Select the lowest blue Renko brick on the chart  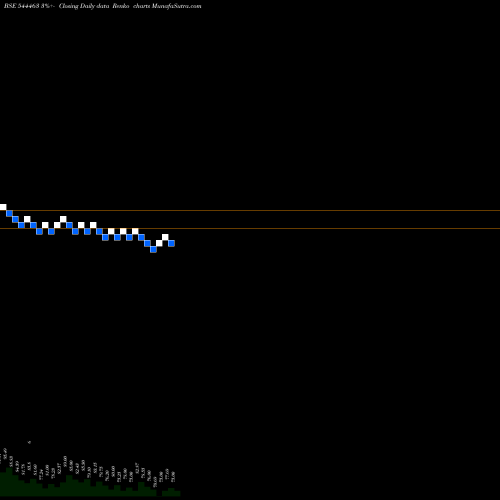click(x=153, y=249)
